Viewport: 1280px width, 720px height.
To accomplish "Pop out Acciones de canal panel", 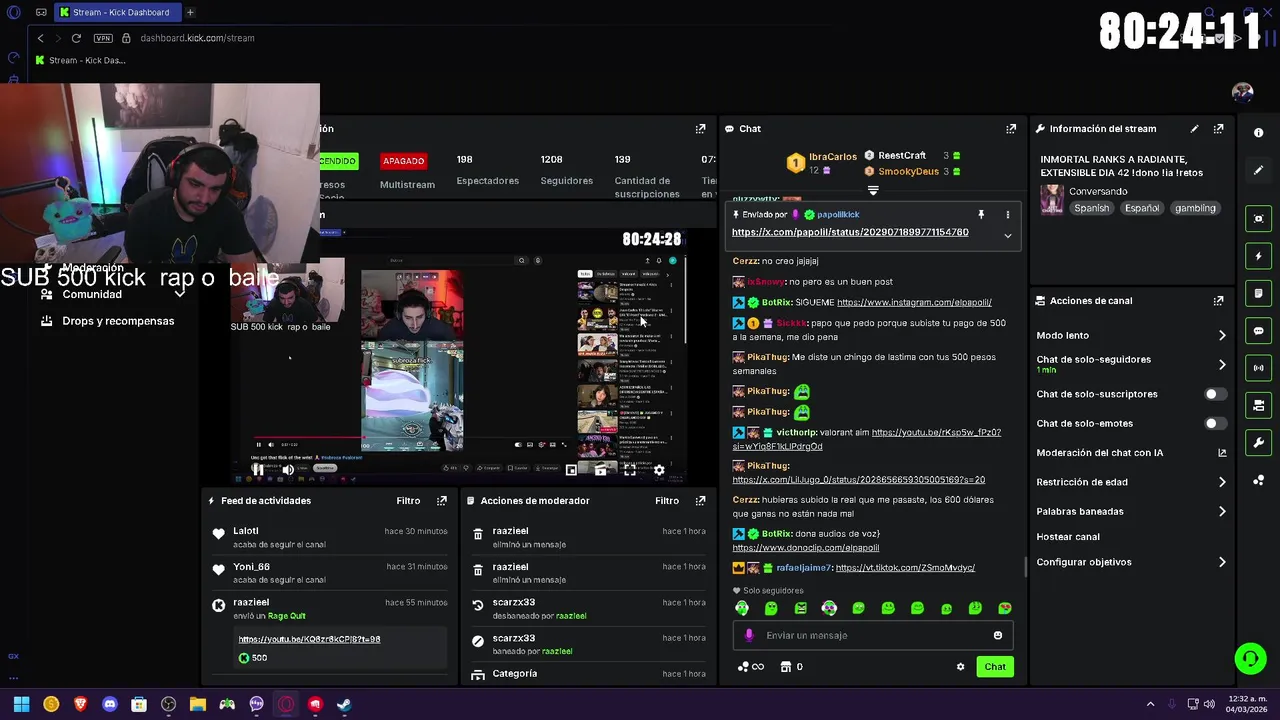I will pyautogui.click(x=1218, y=301).
